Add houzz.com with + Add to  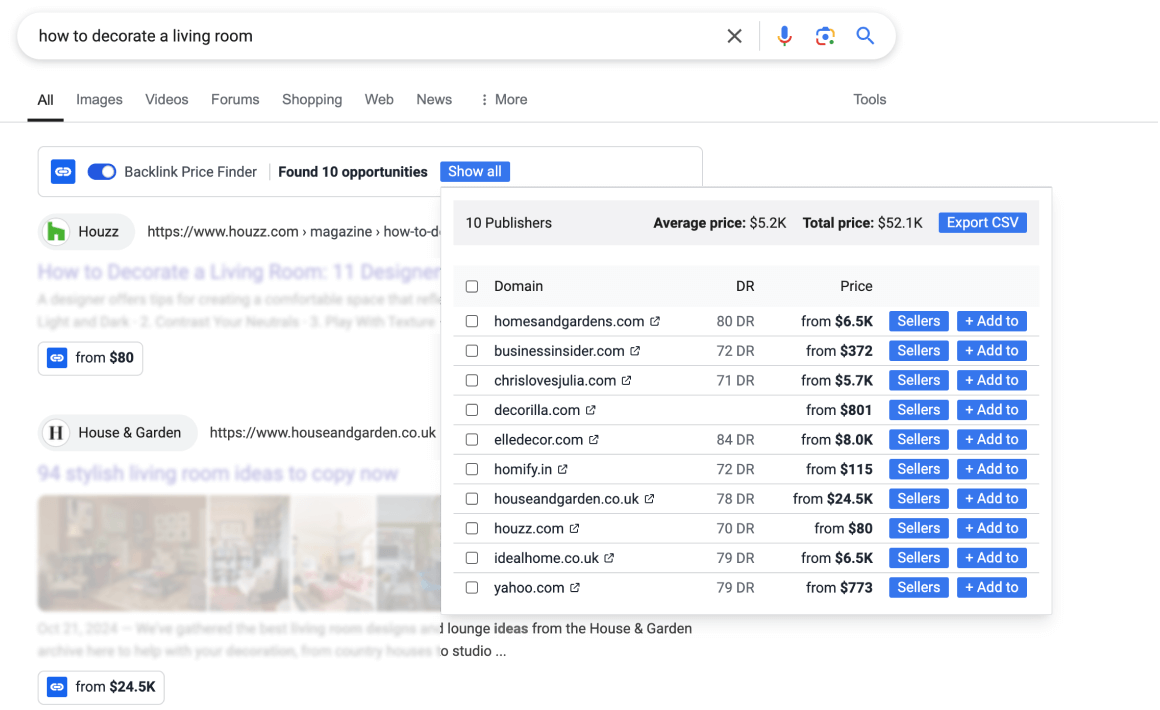[x=991, y=528]
